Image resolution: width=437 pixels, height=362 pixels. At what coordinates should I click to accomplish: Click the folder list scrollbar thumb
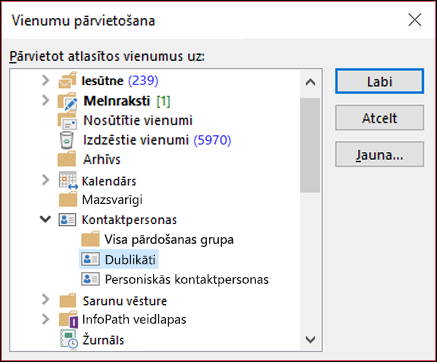coord(310,145)
